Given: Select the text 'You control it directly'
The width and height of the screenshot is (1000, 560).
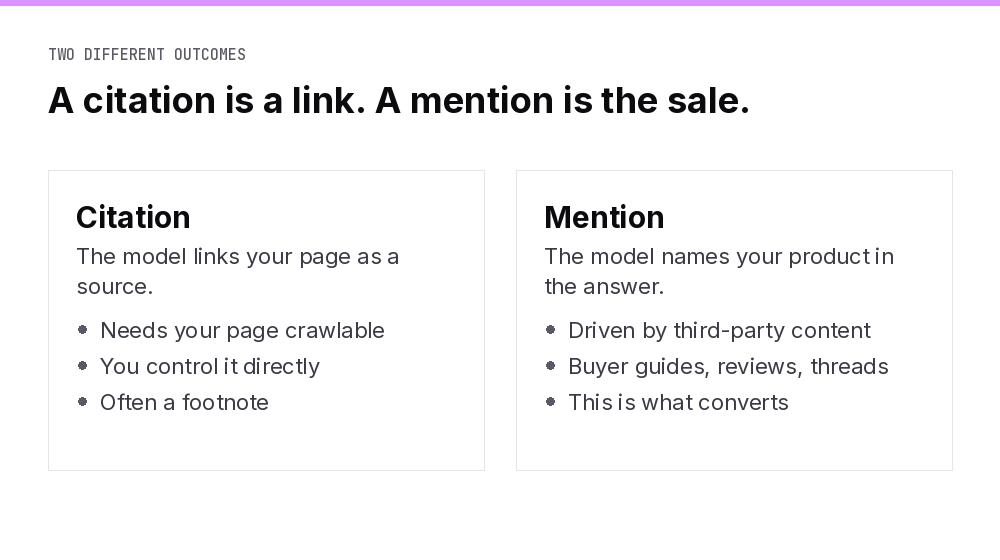Looking at the screenshot, I should tap(210, 367).
